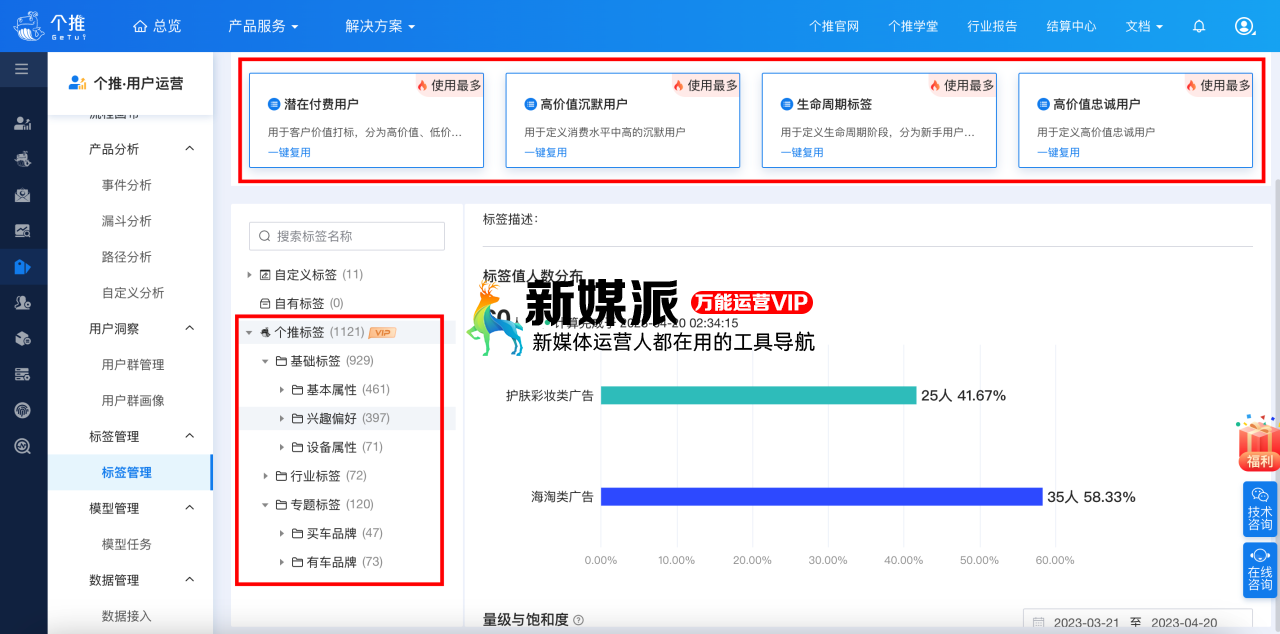Click the teal 护肤彩妆类广告 bar
Viewport: 1280px width, 634px height.
[x=758, y=395]
